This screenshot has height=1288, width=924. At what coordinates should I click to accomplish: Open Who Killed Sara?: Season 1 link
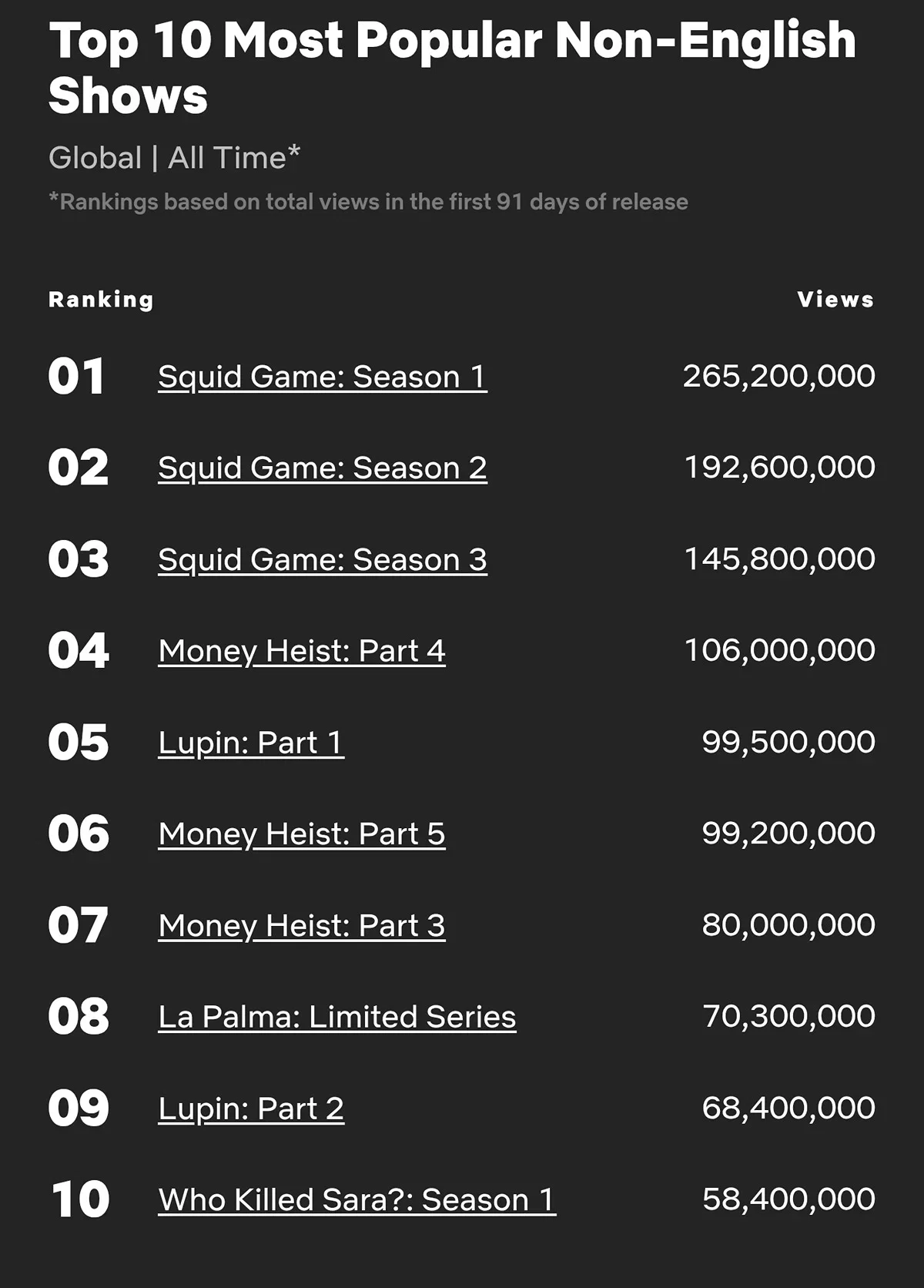(357, 1200)
